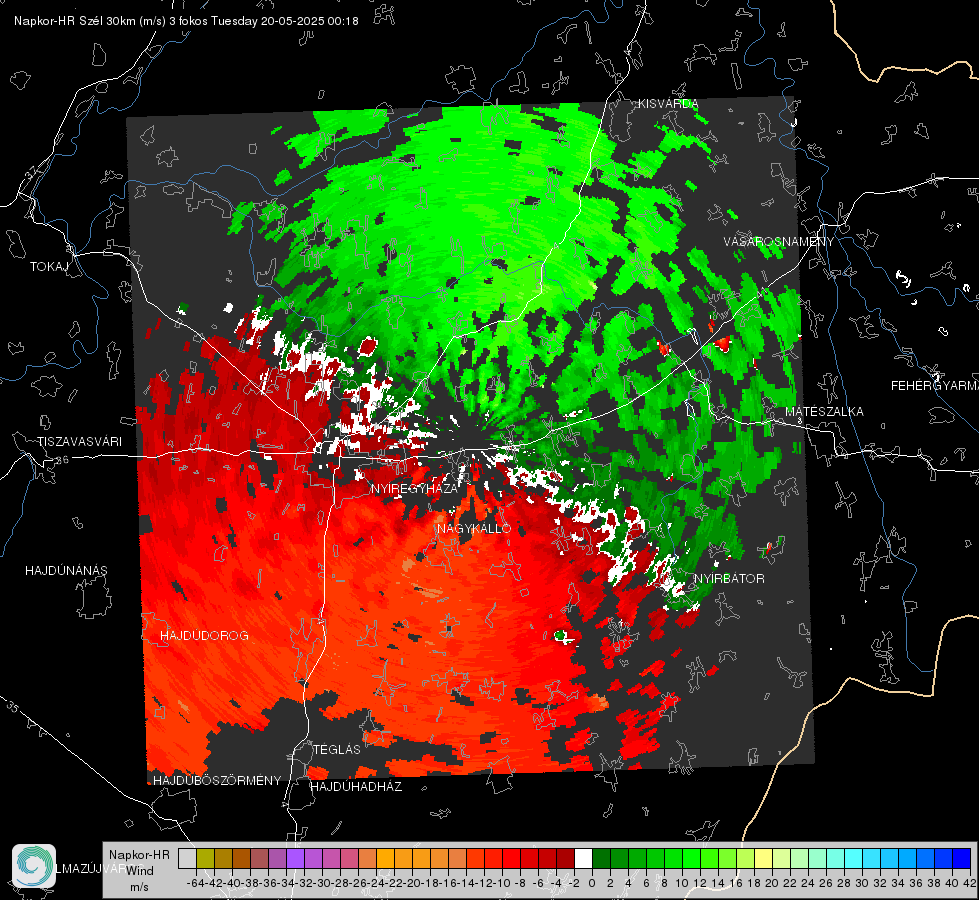
Task: Select the TÉGLÁS town label
Action: (x=337, y=749)
